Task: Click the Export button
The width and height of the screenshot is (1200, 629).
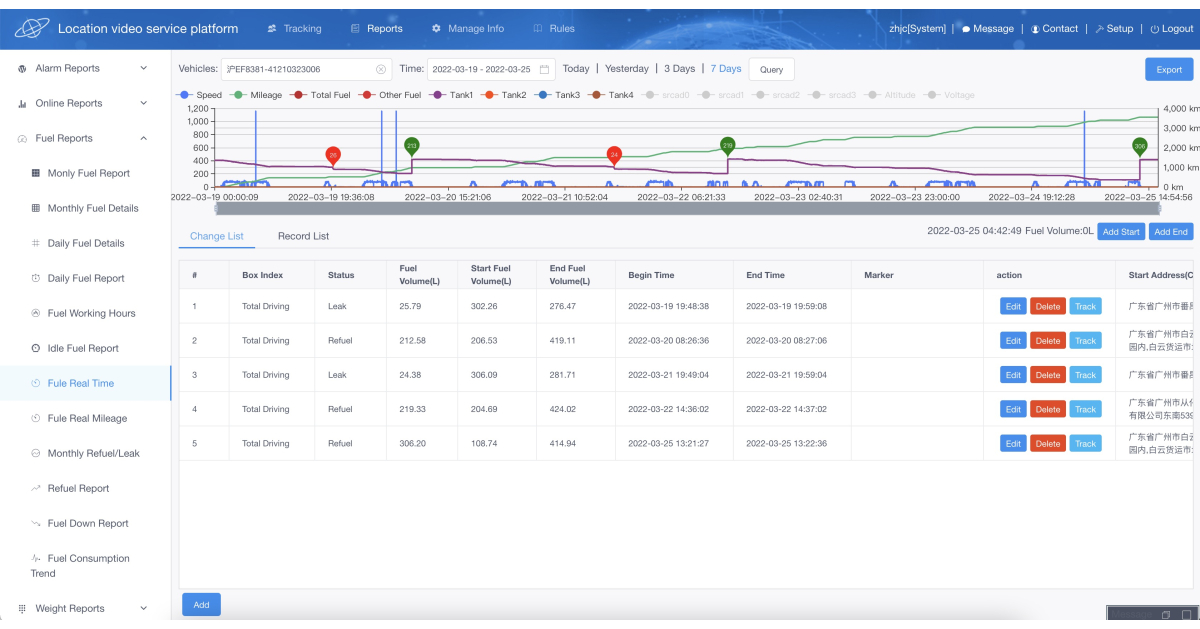Action: click(1169, 70)
